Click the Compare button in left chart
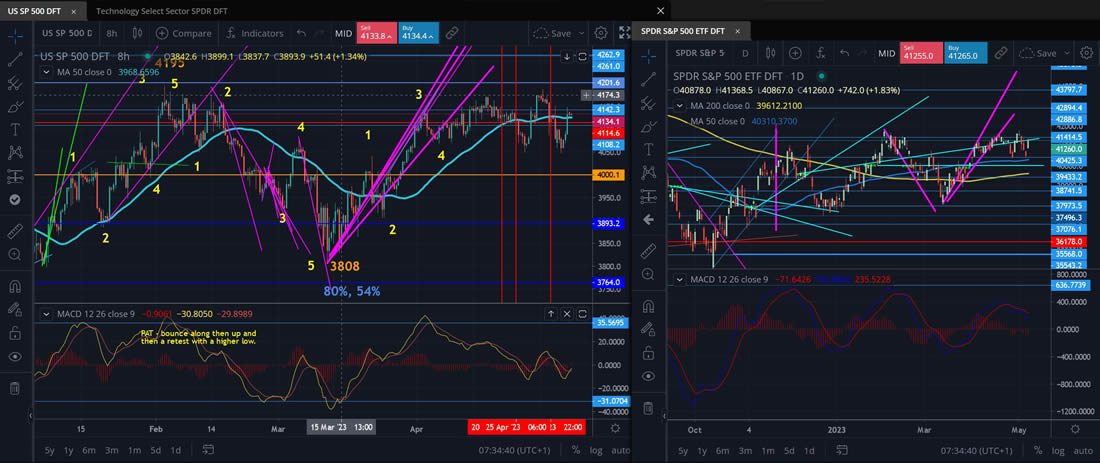Screen dimensions: 1100x463 [x=184, y=33]
